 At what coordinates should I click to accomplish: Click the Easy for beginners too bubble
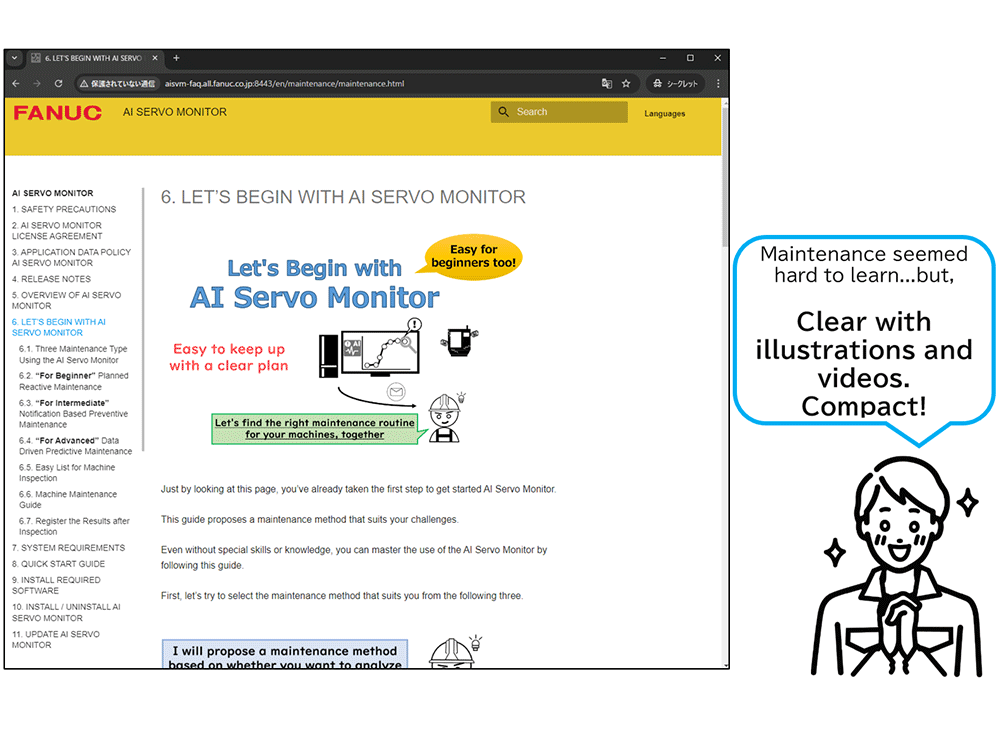tap(473, 256)
